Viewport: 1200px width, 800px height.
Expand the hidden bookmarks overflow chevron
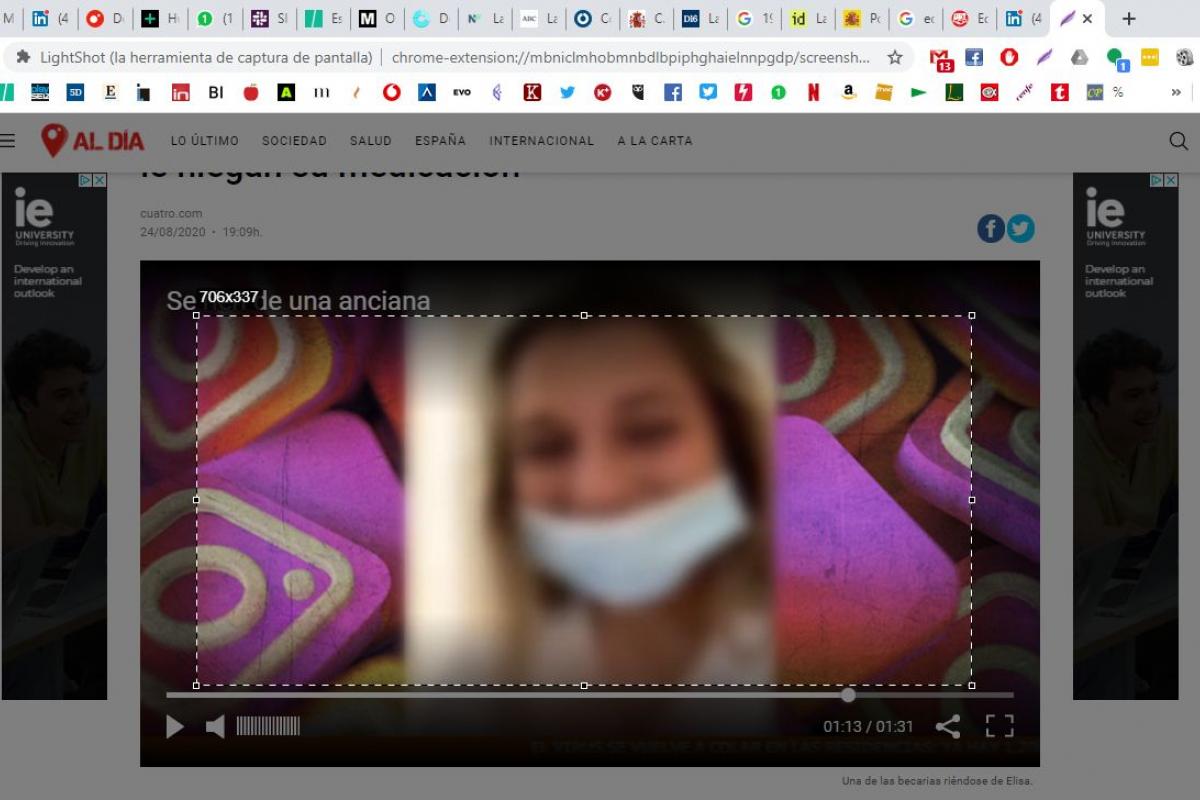coord(1175,92)
